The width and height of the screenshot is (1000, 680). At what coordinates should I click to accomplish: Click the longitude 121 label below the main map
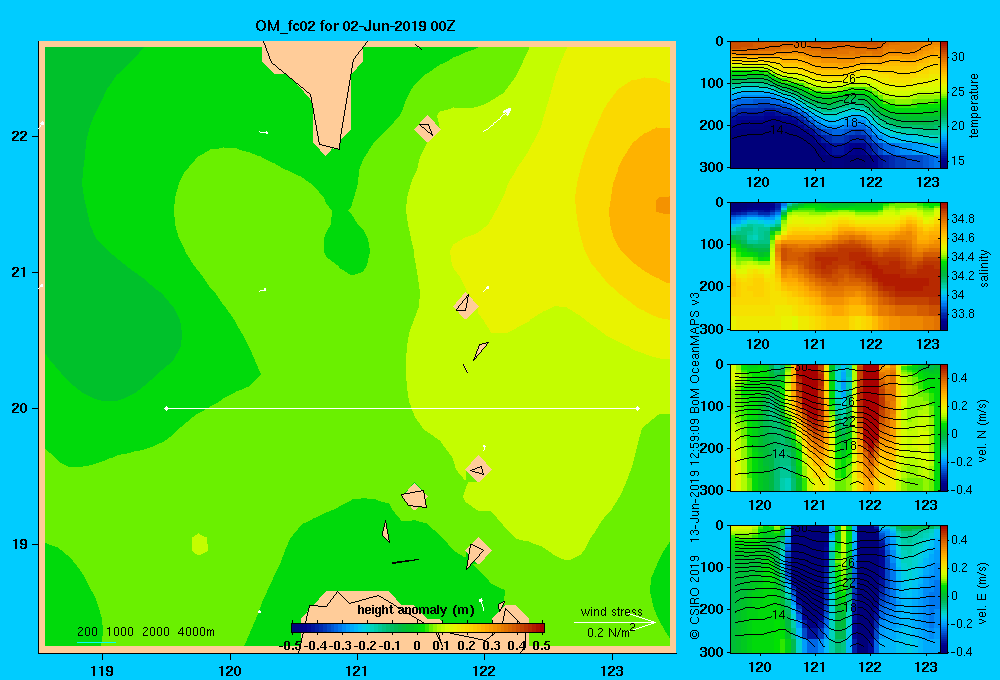click(357, 670)
